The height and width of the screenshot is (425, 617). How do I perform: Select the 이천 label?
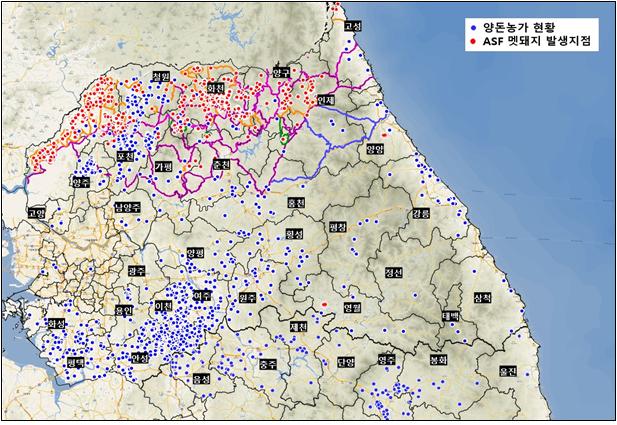point(162,304)
